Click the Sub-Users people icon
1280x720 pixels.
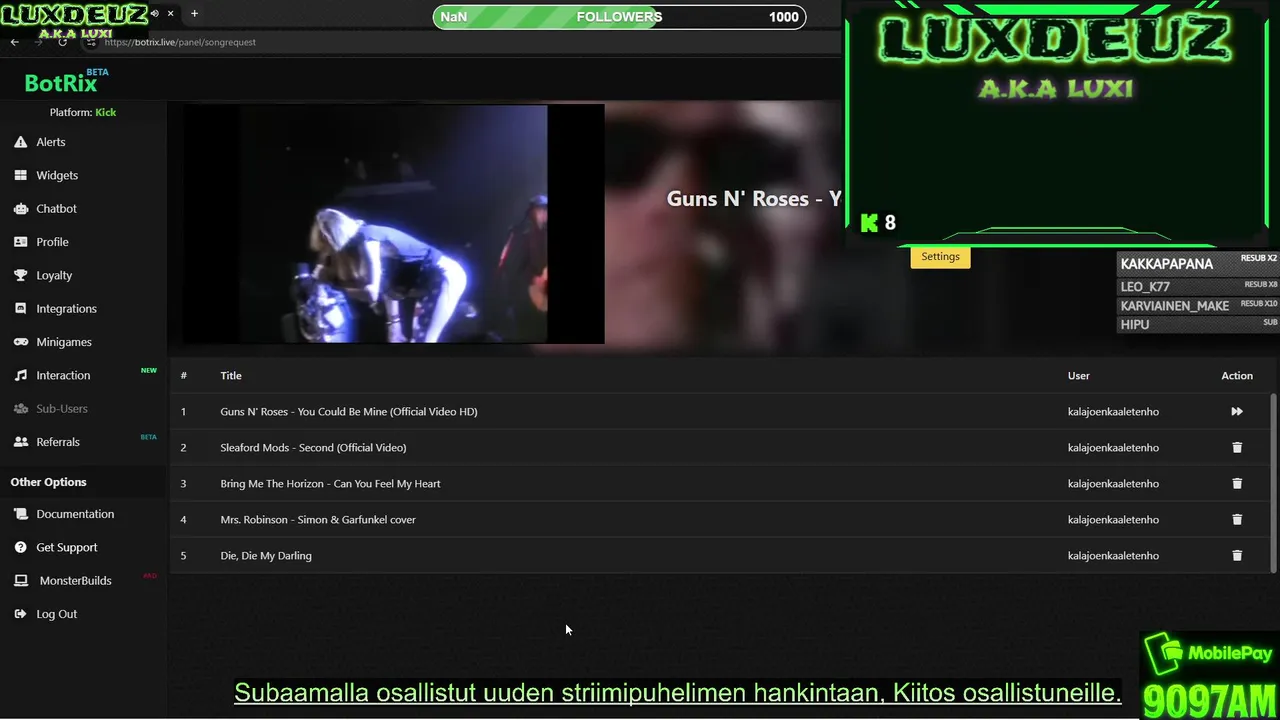click(x=20, y=408)
